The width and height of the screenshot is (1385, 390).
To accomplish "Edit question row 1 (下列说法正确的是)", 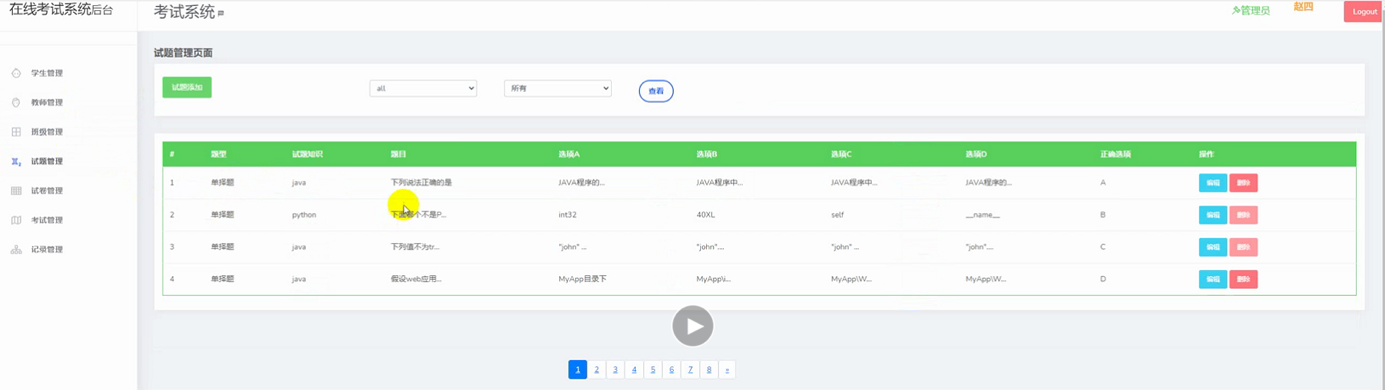I will [x=1212, y=183].
